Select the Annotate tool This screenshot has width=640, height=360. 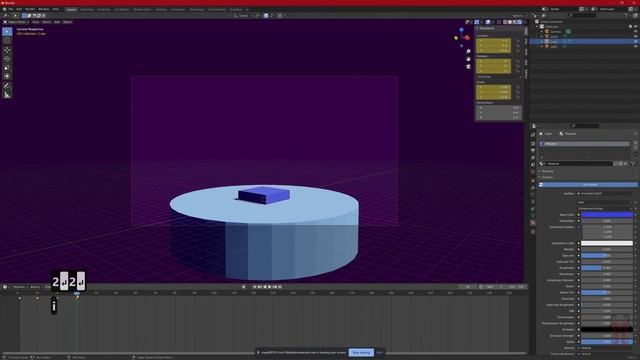[7, 86]
